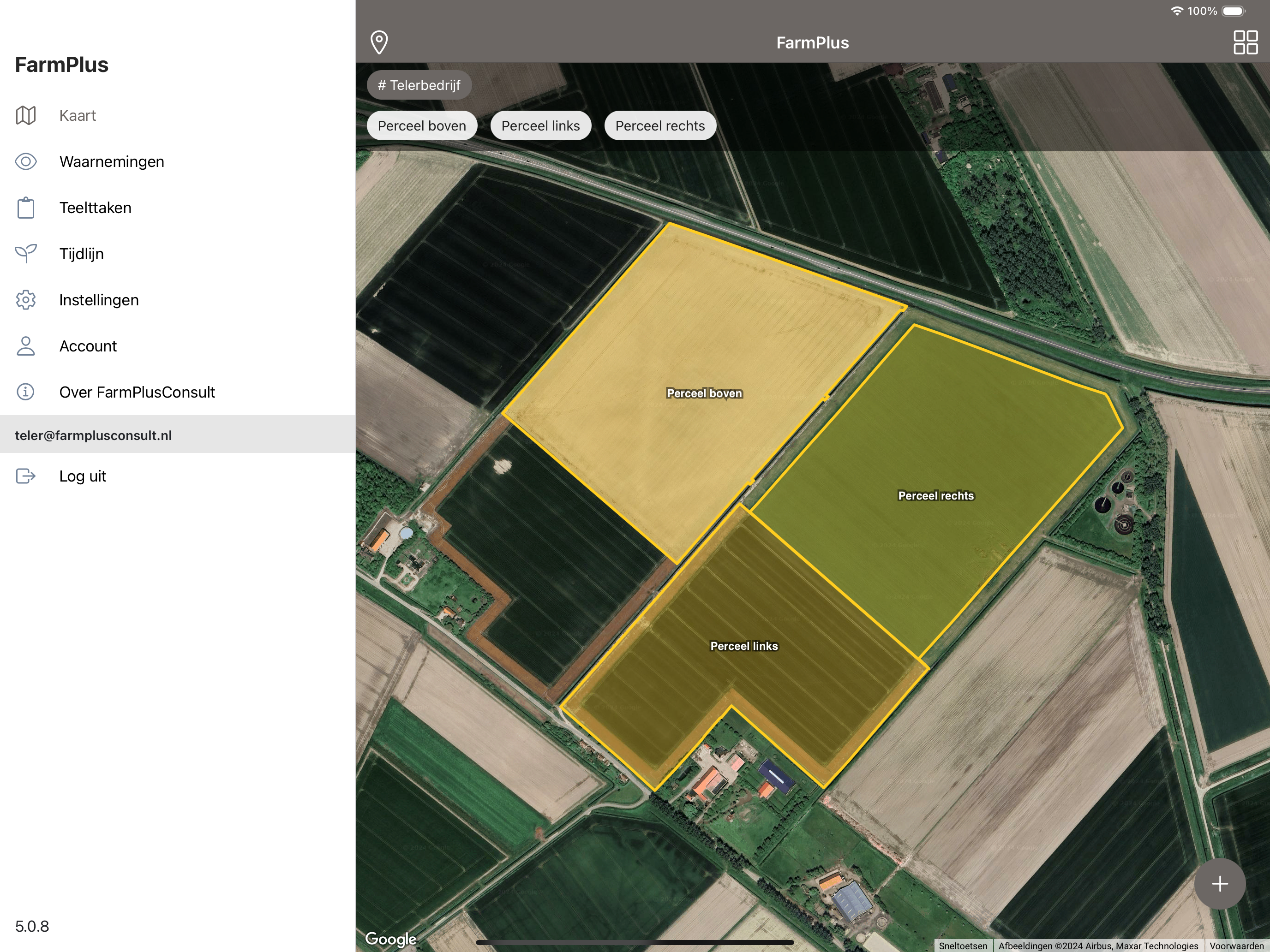Click the Perceel boven label on map
The width and height of the screenshot is (1270, 952).
click(705, 393)
